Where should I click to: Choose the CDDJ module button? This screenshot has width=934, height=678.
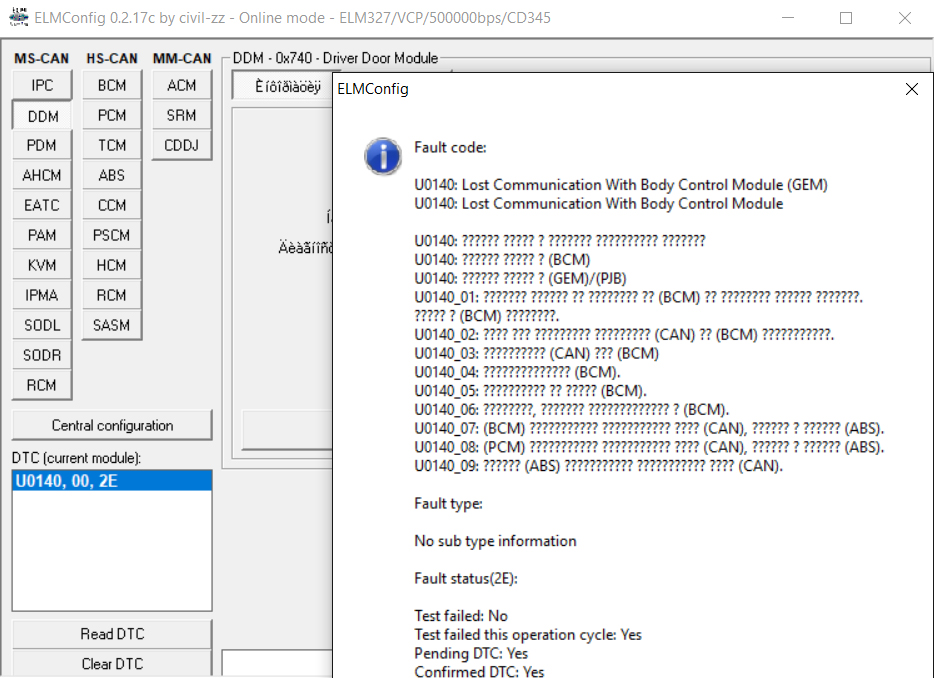tap(182, 145)
